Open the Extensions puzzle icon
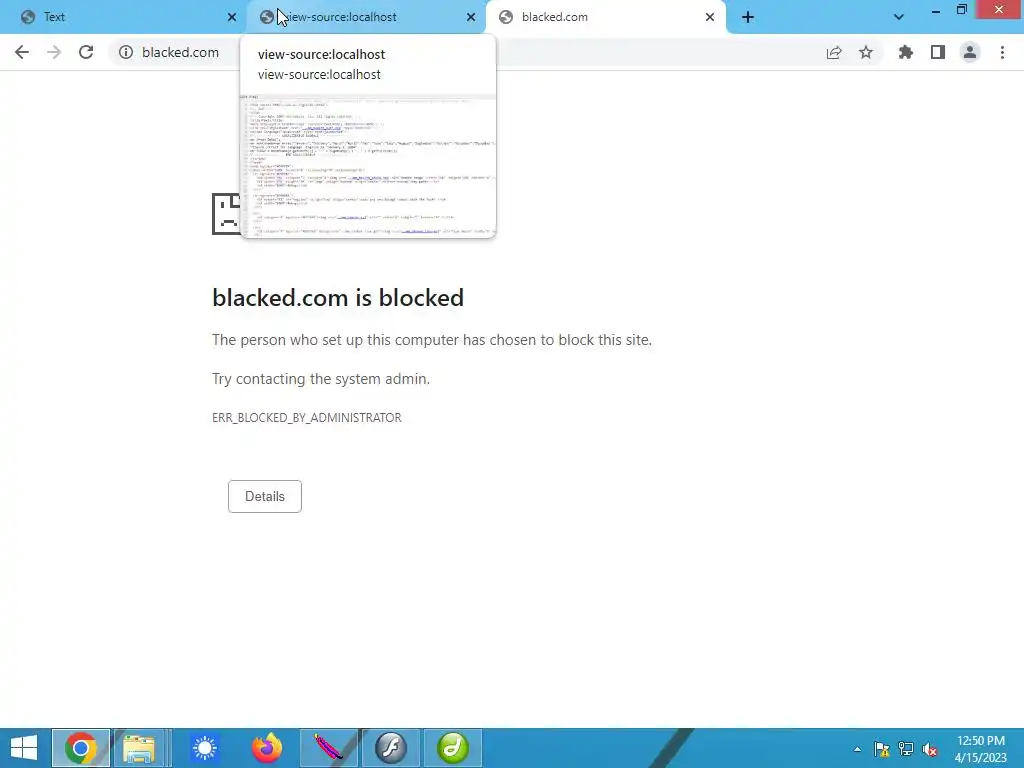Screen dimensions: 1024x768 click(906, 52)
